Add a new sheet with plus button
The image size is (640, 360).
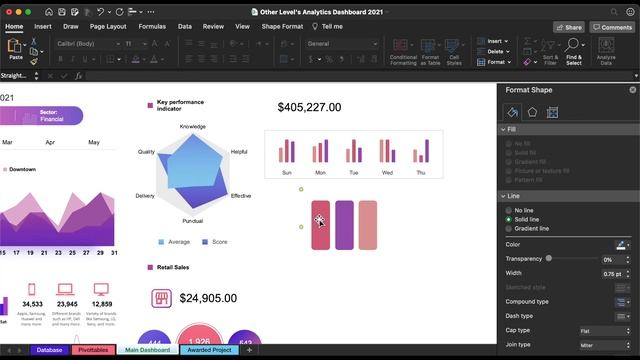[x=249, y=350]
